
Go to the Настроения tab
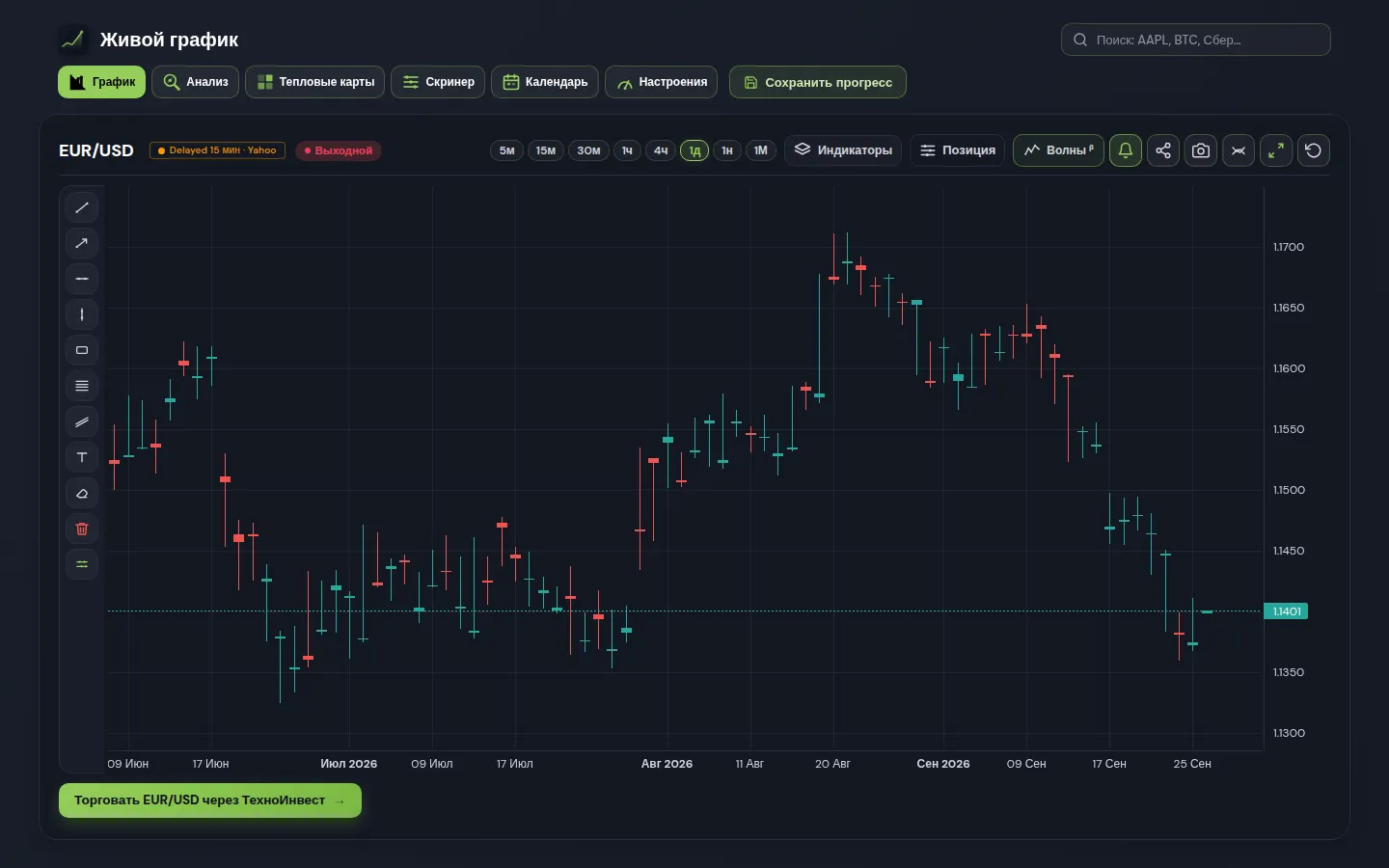pyautogui.click(x=662, y=82)
